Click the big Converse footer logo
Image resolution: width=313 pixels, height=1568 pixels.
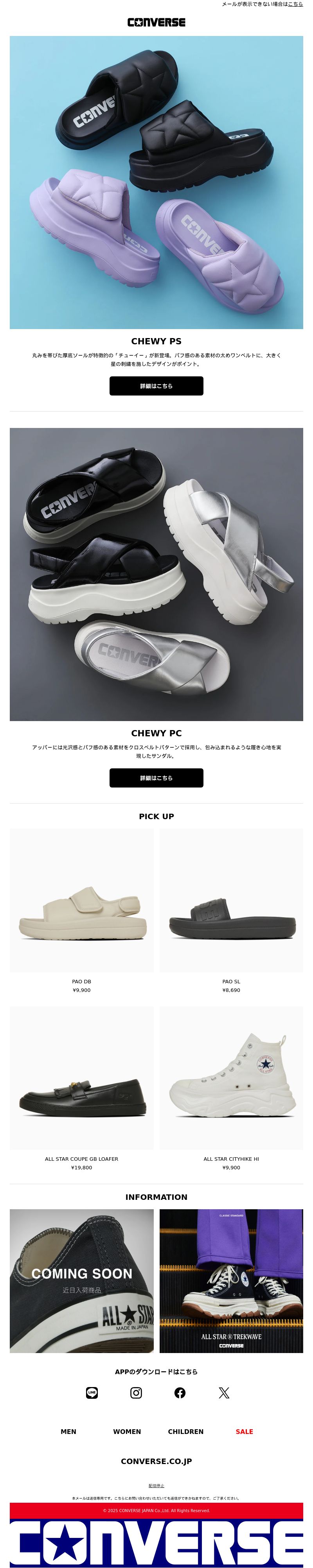(156, 1543)
